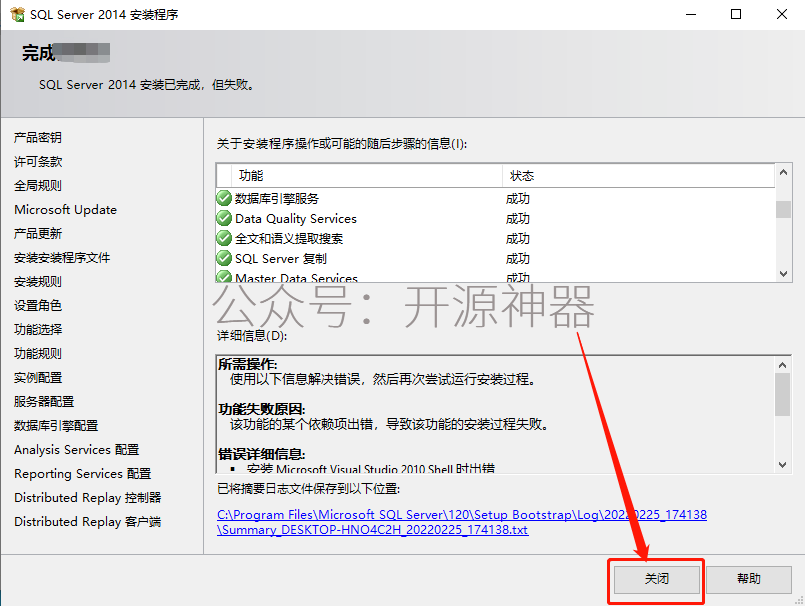Click green check icon beside Data Quality Services
The image size is (805, 606).
pyautogui.click(x=224, y=218)
